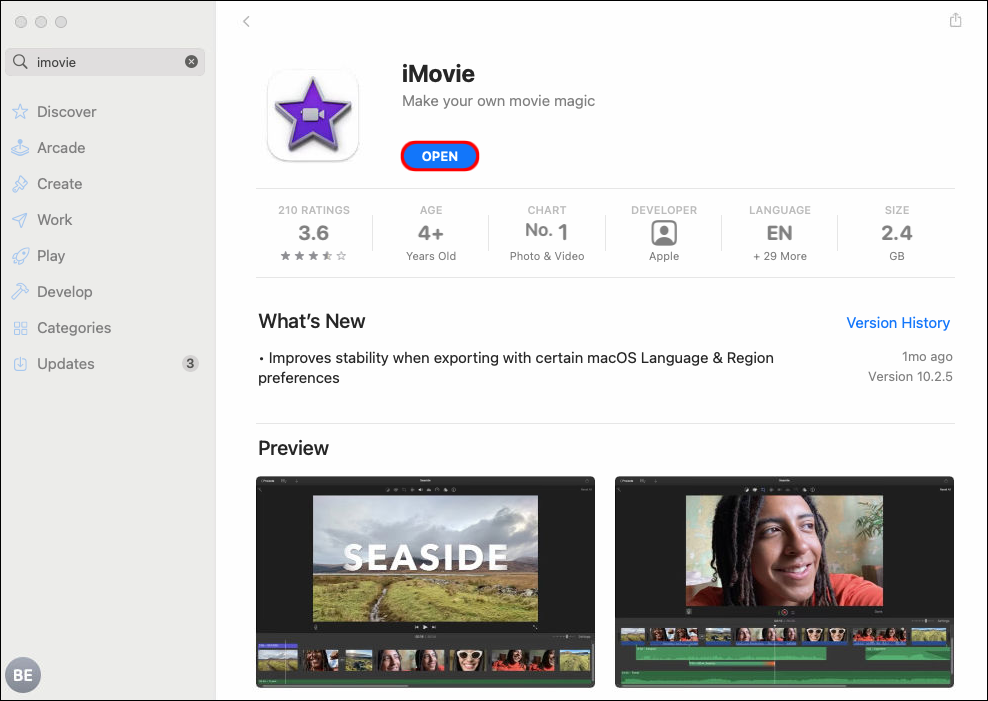This screenshot has height=701, width=988.
Task: Click the Discover star icon
Action: [x=20, y=111]
